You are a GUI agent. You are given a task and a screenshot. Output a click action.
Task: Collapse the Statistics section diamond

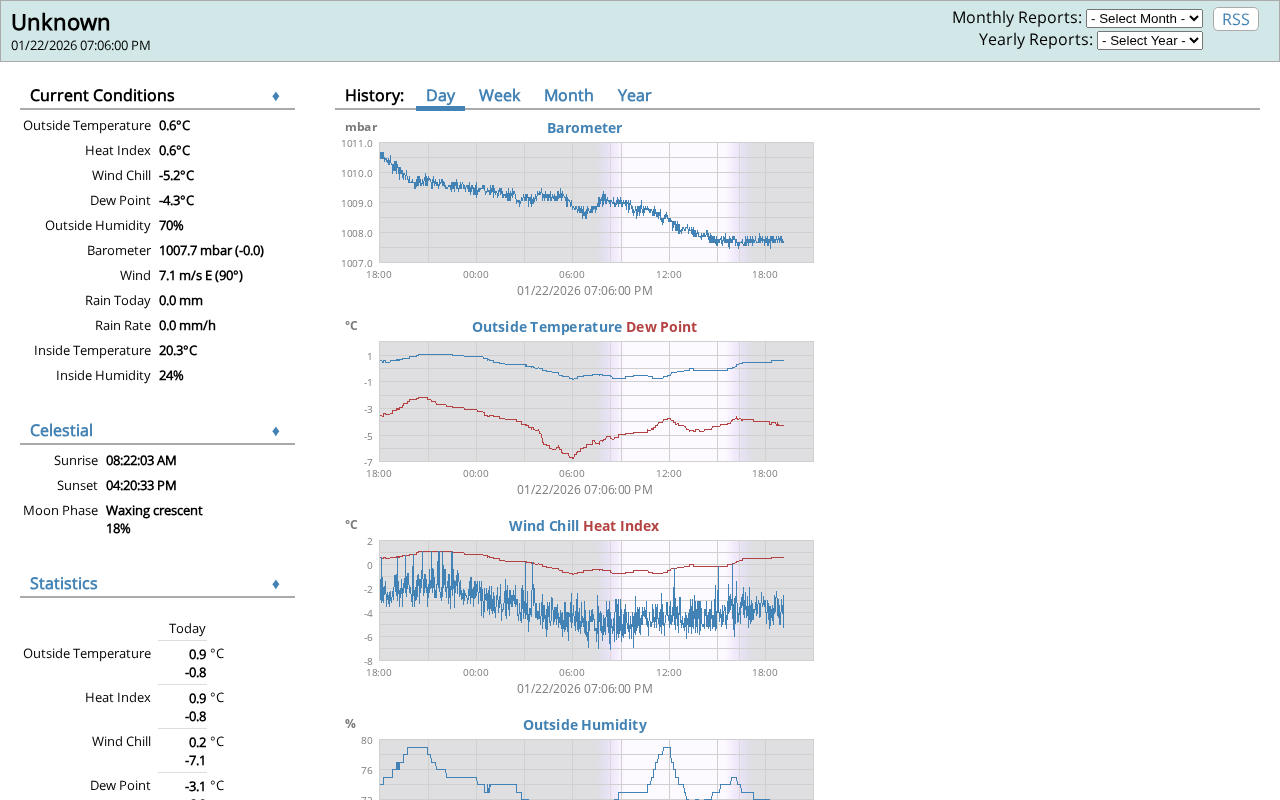pos(276,584)
